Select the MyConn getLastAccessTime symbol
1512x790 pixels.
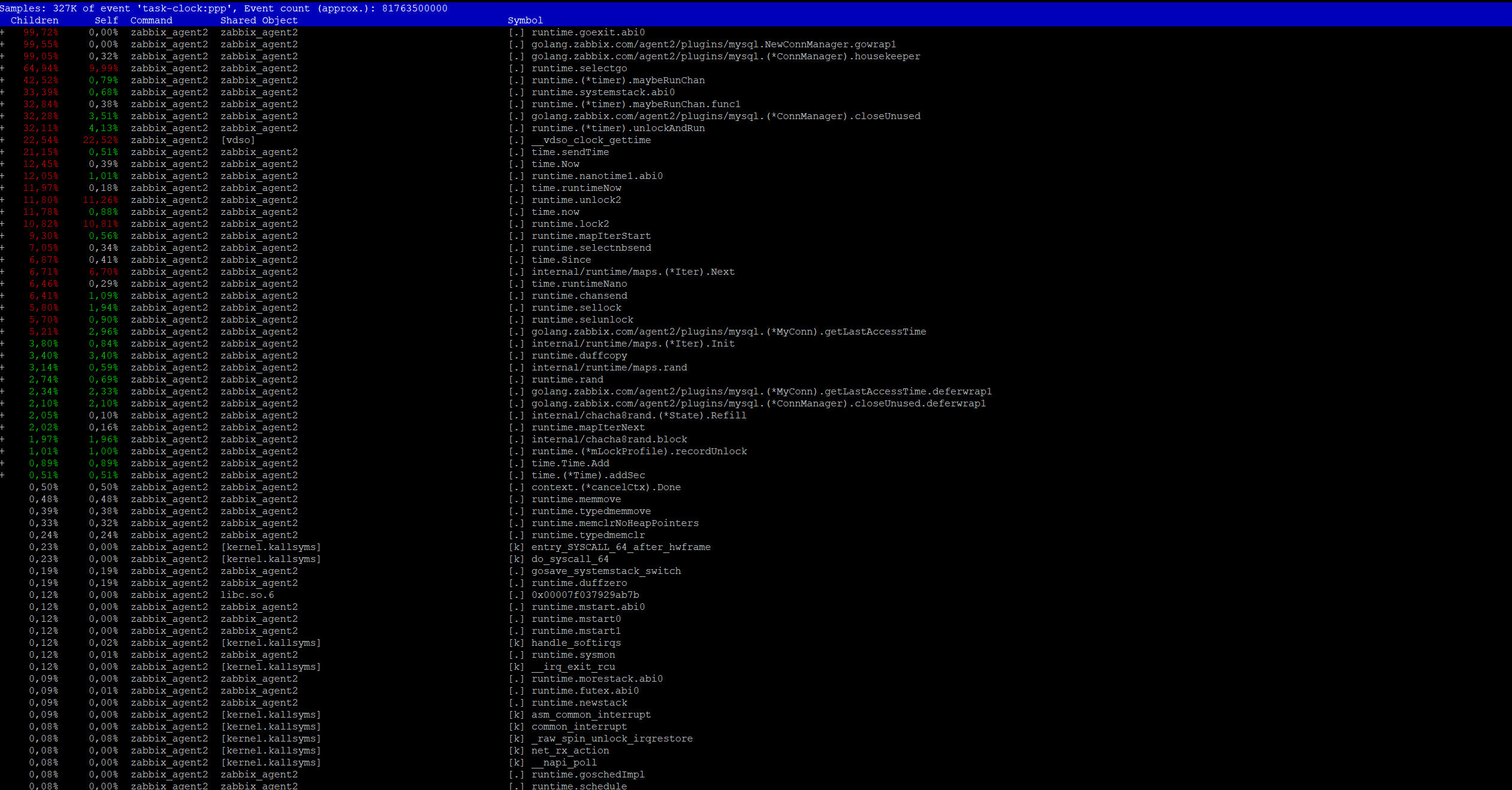tap(728, 332)
